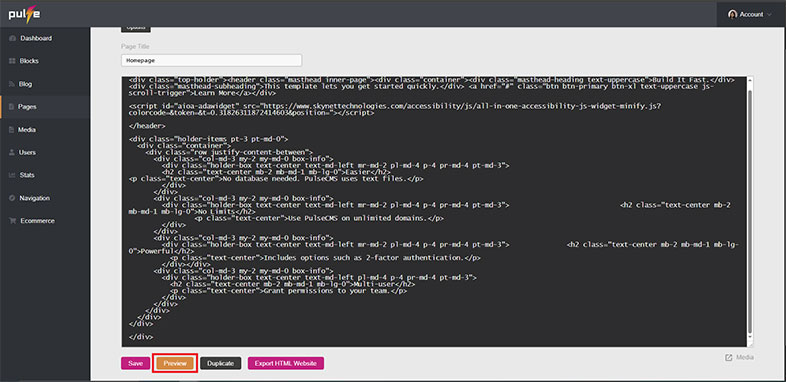Click the 'holder-items pt-3 pt-md-0' div line
This screenshot has height=382, width=786.
coord(208,139)
